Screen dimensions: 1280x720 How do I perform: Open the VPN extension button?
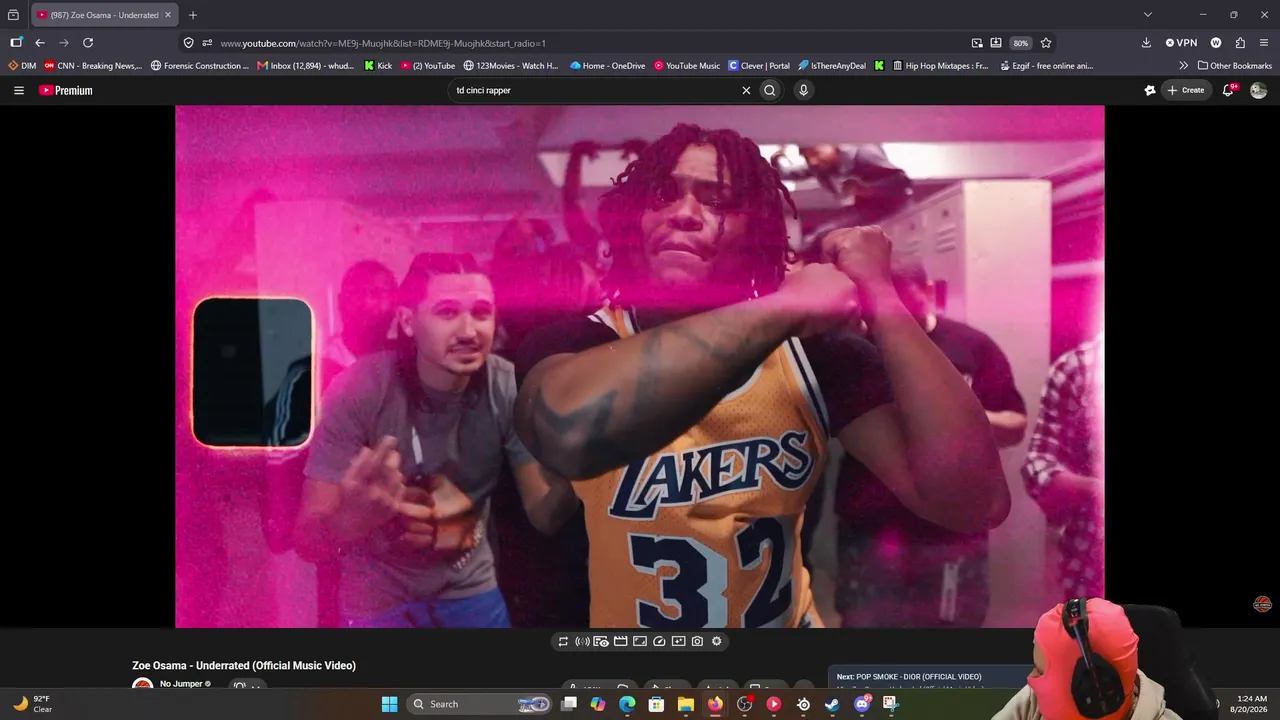(1181, 43)
